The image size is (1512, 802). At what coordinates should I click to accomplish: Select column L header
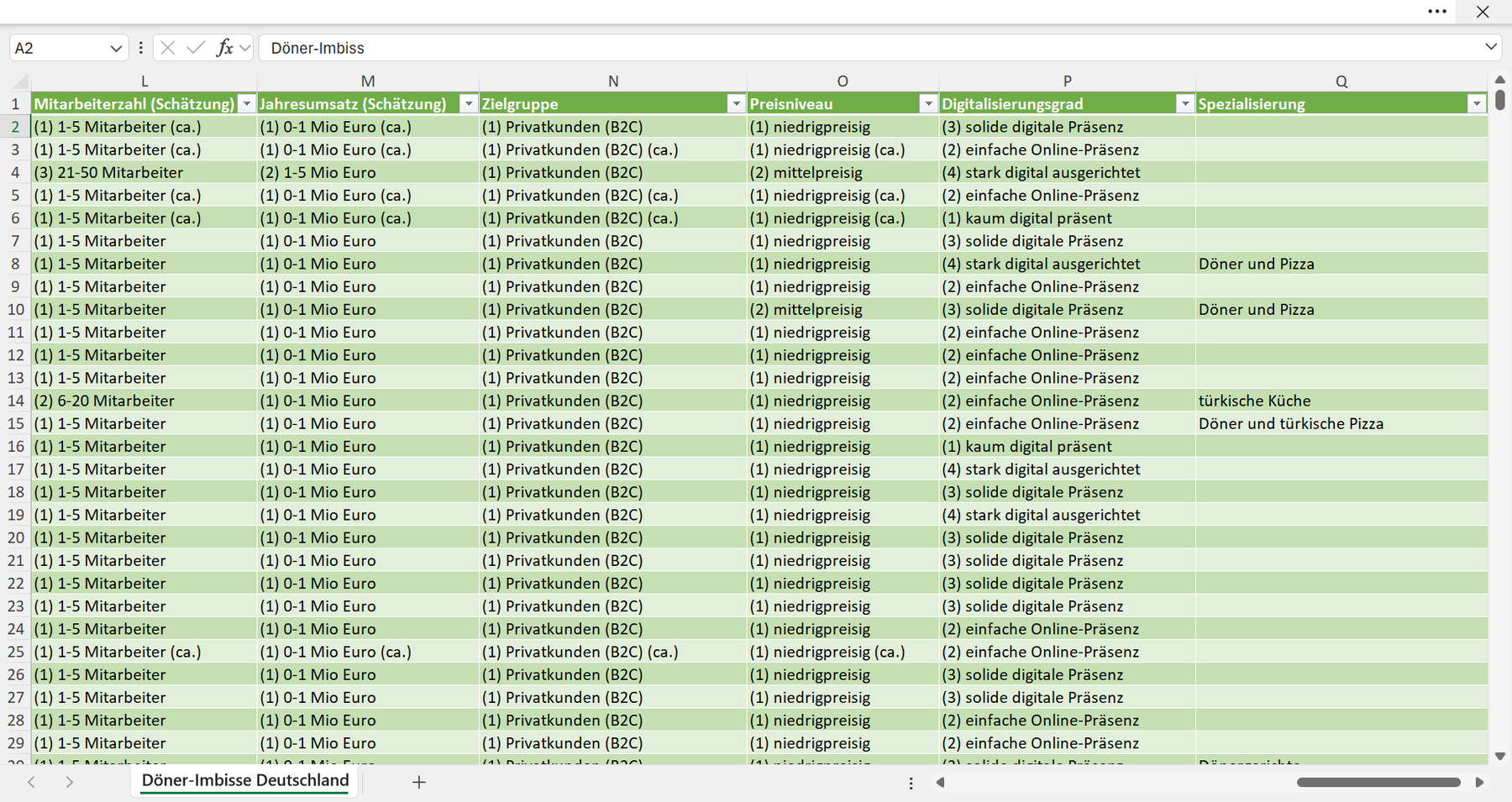tap(144, 81)
